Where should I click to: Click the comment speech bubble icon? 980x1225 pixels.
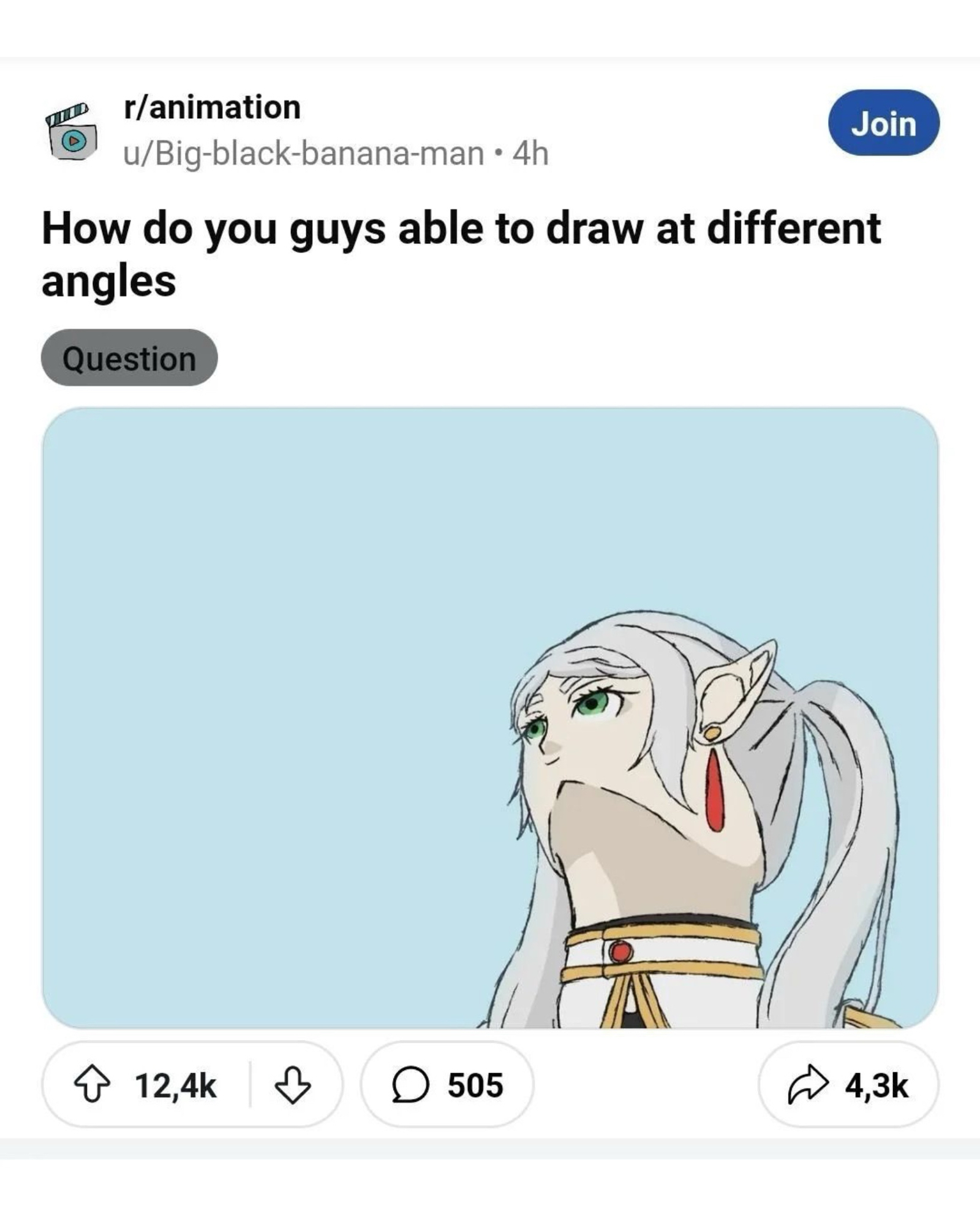click(410, 1085)
